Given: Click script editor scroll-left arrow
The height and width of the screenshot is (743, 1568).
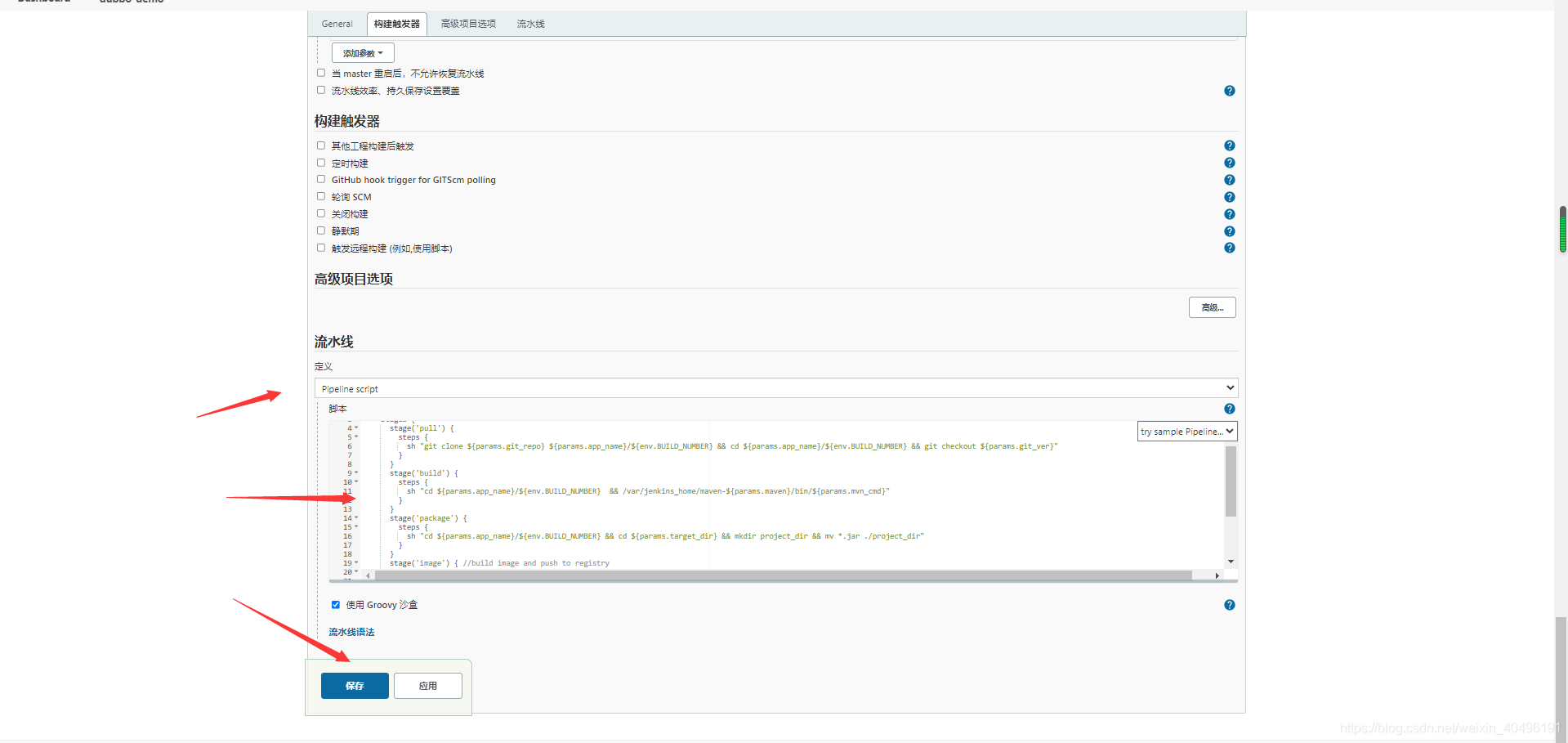Looking at the screenshot, I should coord(369,575).
